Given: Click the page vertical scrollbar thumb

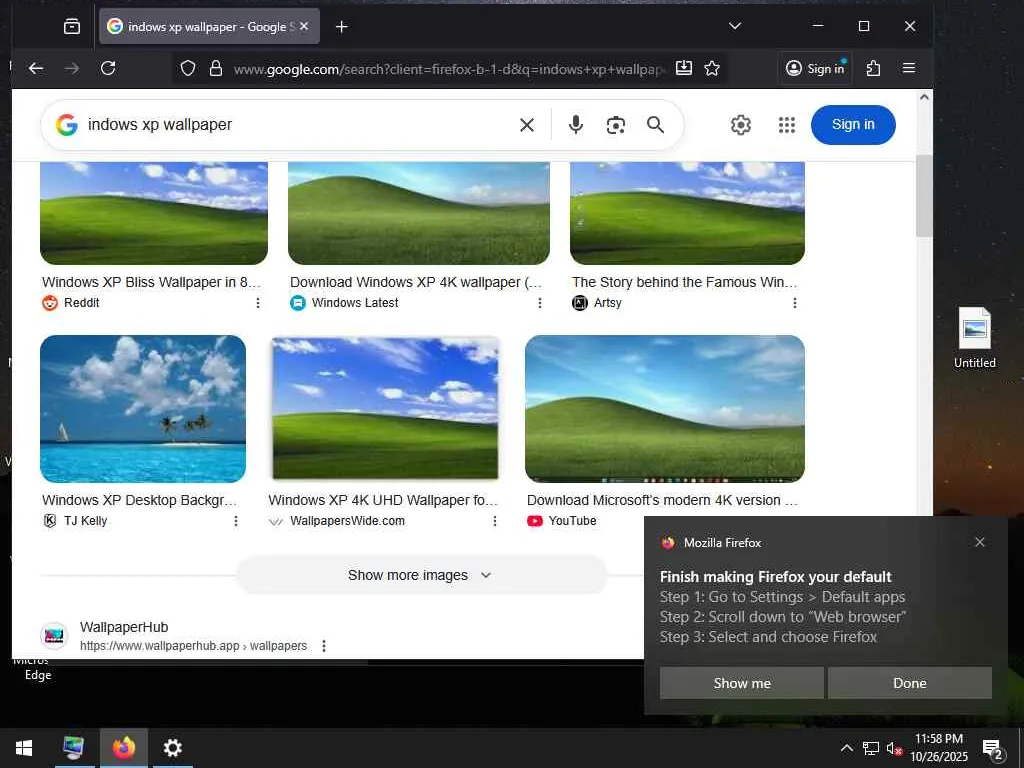Looking at the screenshot, I should point(924,196).
